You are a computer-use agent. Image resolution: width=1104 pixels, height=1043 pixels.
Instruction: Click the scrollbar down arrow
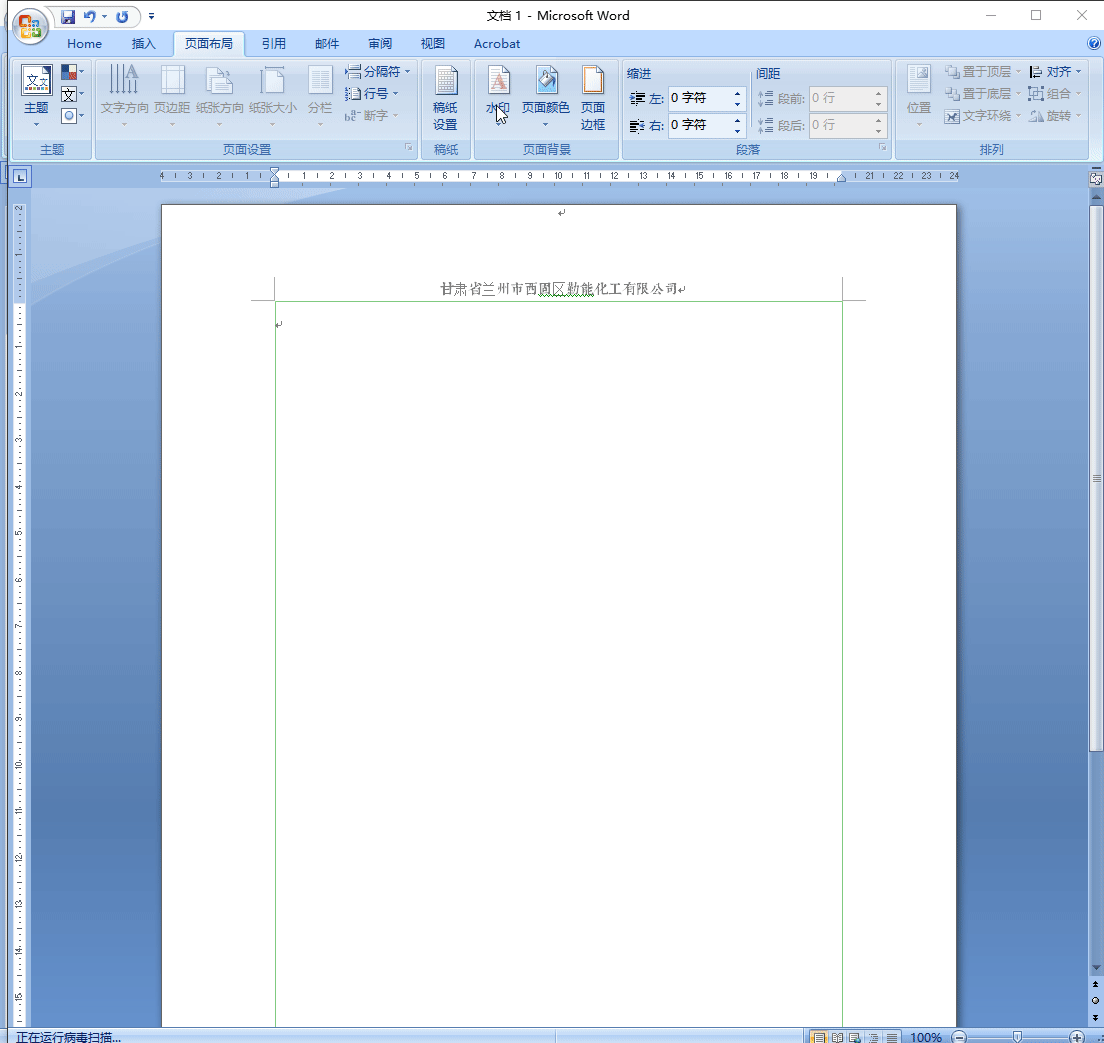tap(1096, 968)
